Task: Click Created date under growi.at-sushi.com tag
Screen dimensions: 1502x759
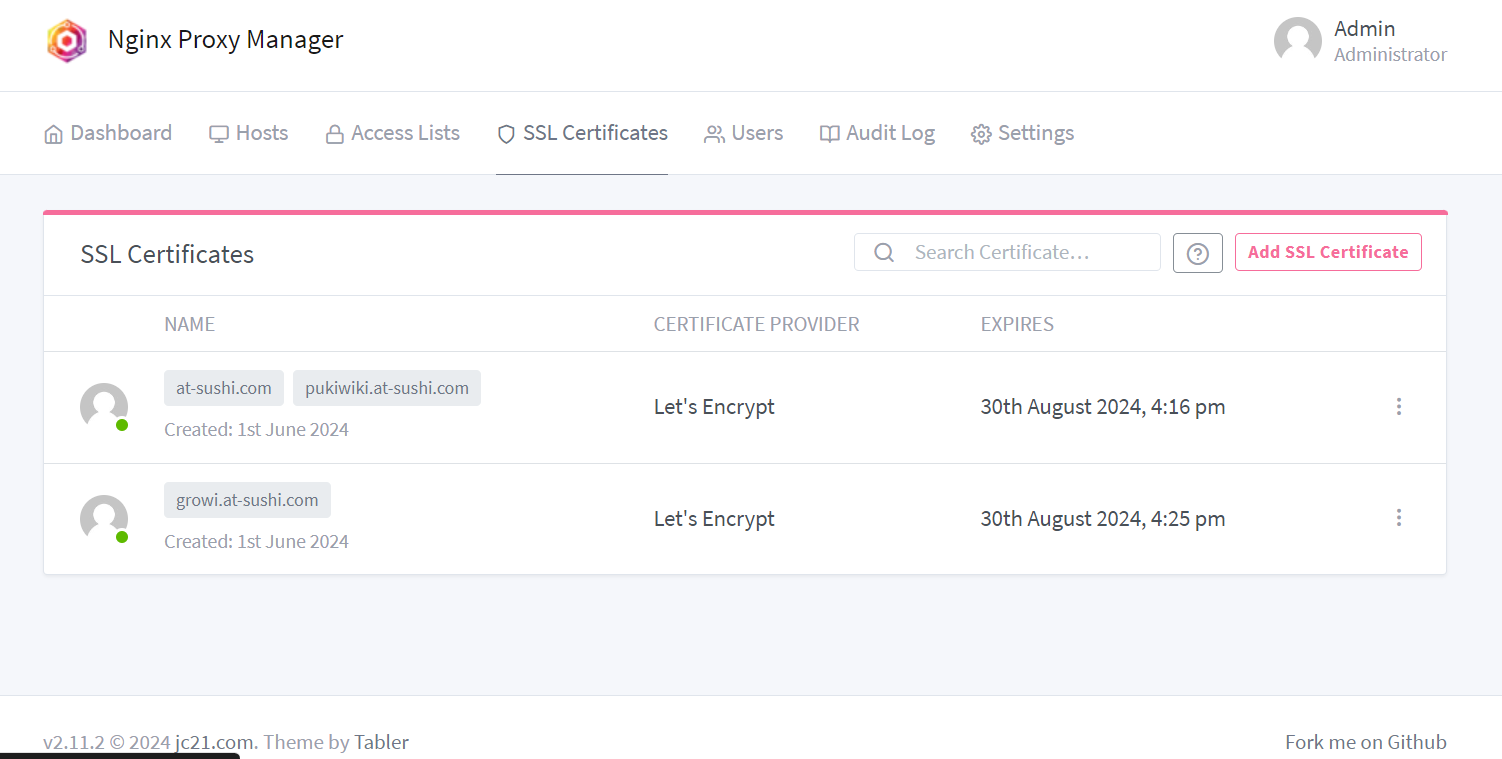Action: (x=257, y=542)
